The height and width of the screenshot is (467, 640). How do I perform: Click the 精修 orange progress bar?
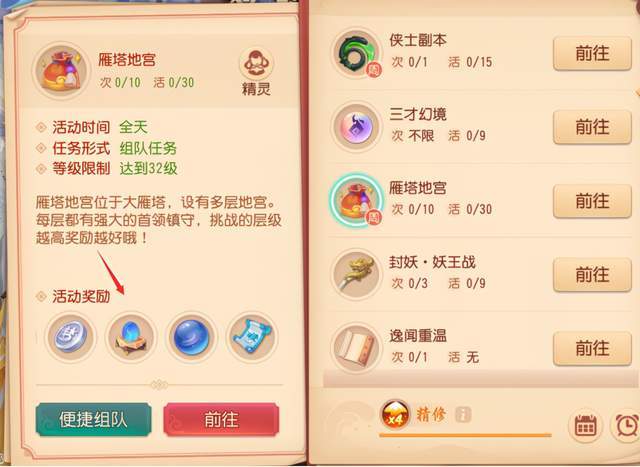pyautogui.click(x=465, y=436)
